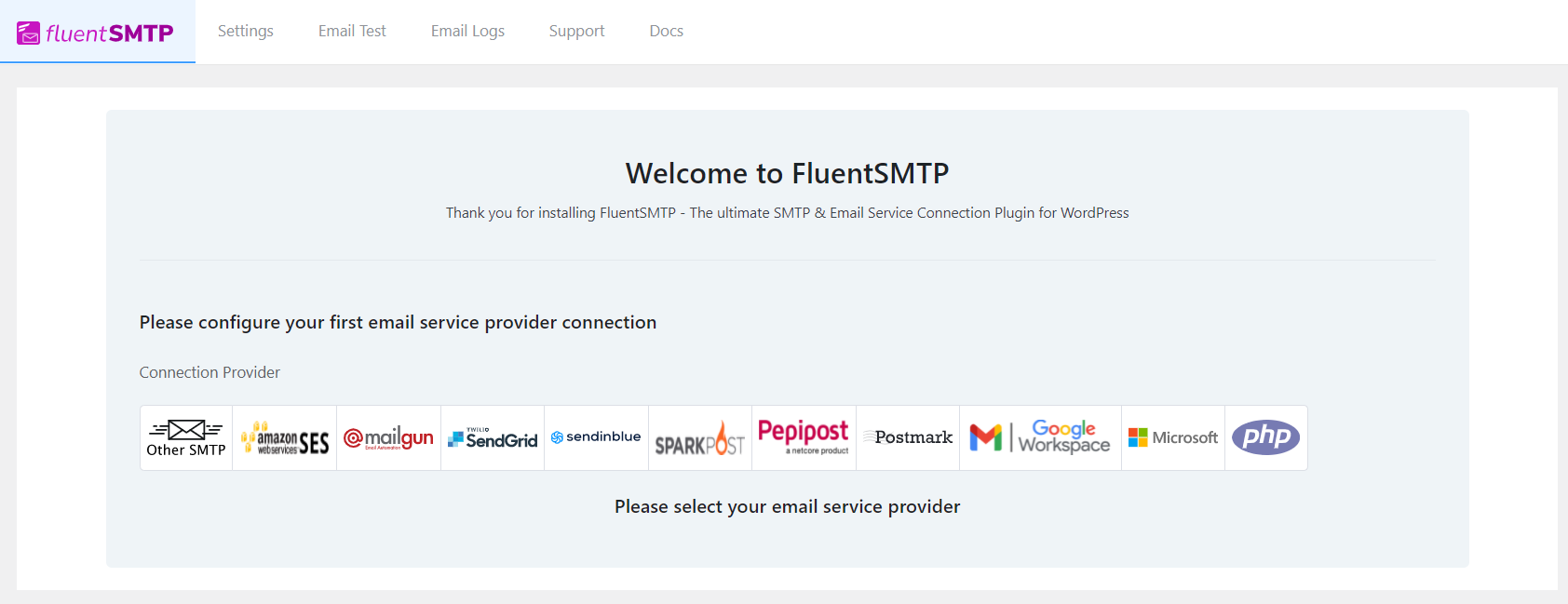Viewport: 1568px width, 604px height.
Task: Click the Welcome to FluentSMTP heading
Action: click(788, 173)
